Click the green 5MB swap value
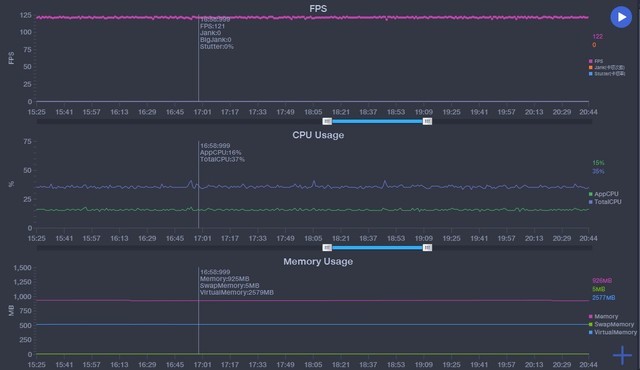The height and width of the screenshot is (370, 640). tap(599, 289)
